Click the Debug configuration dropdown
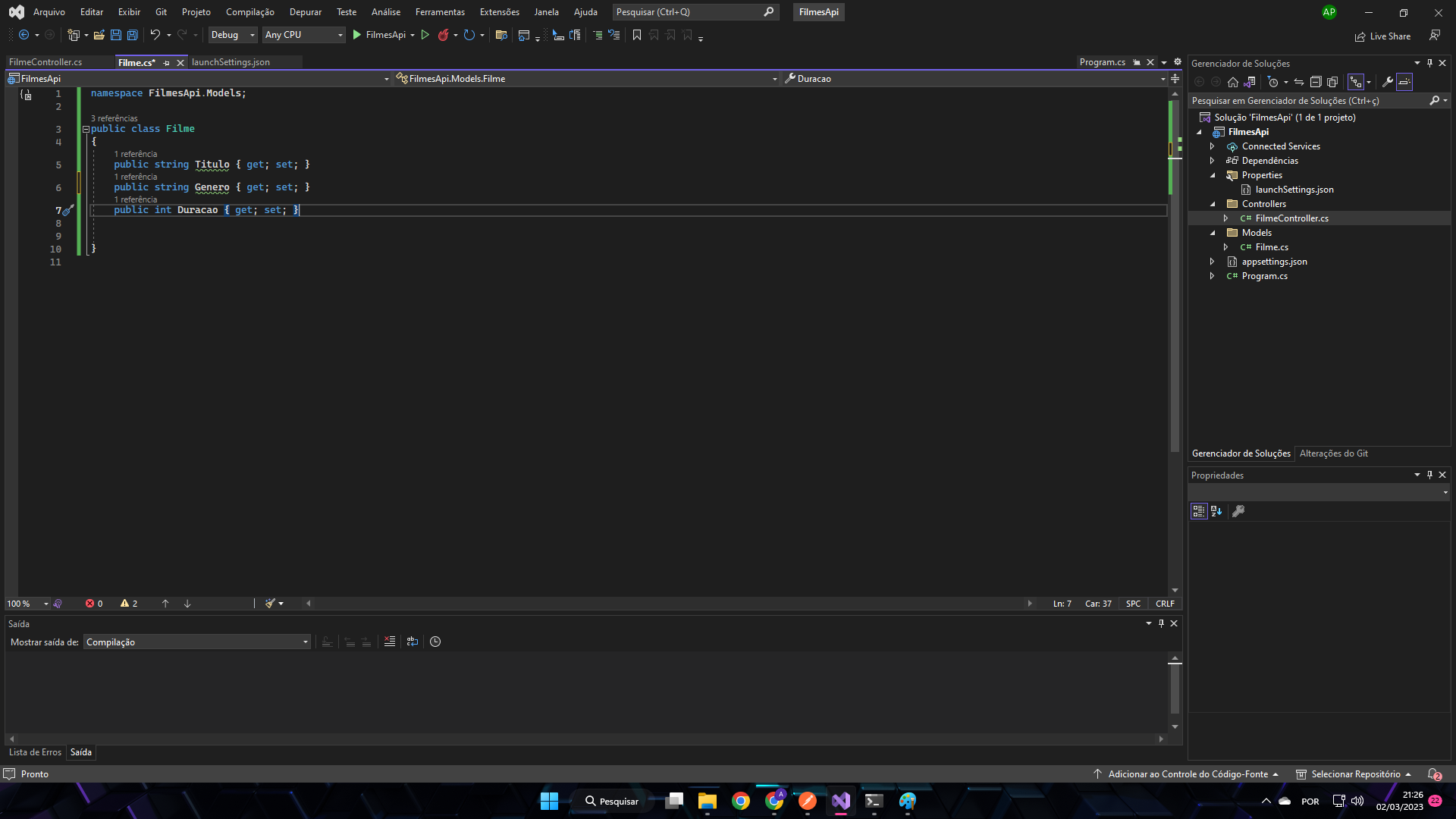This screenshot has height=819, width=1456. tap(230, 35)
